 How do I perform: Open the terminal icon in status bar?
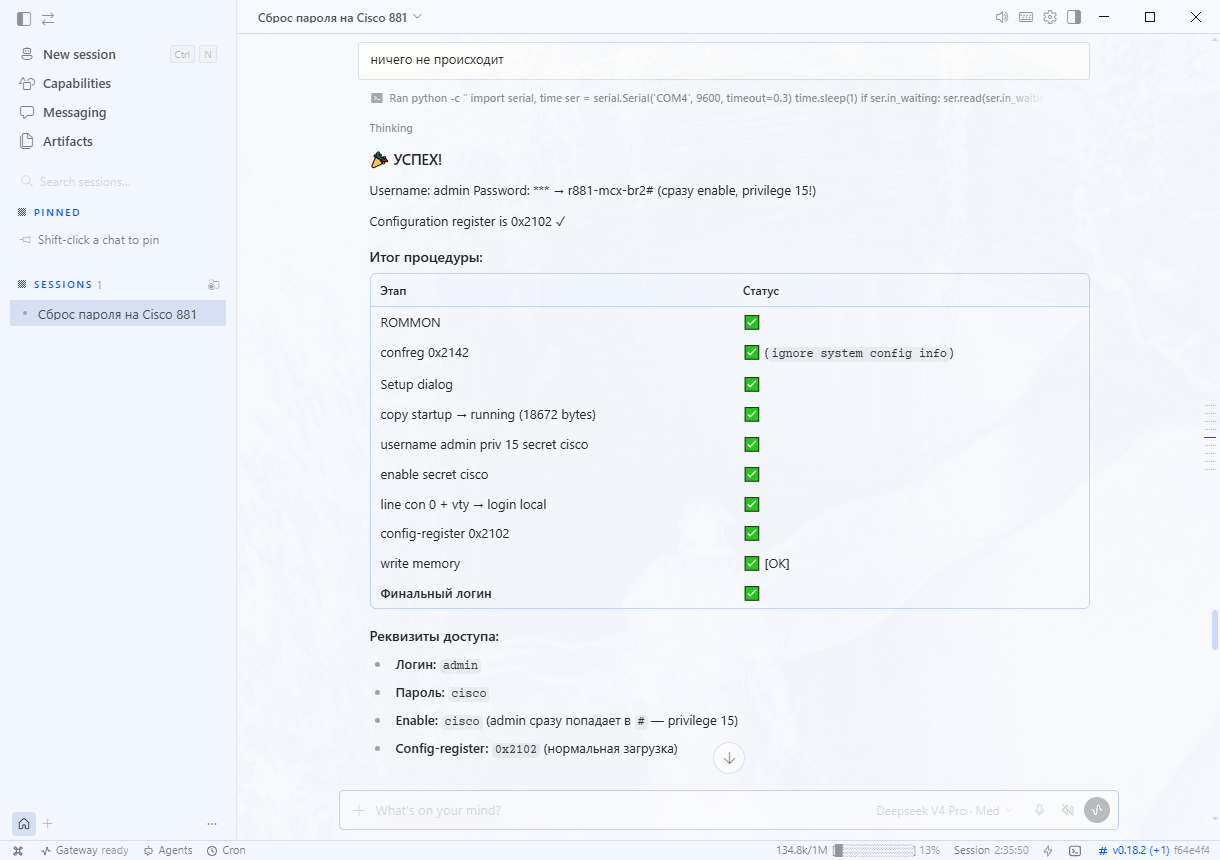pyautogui.click(x=1075, y=850)
